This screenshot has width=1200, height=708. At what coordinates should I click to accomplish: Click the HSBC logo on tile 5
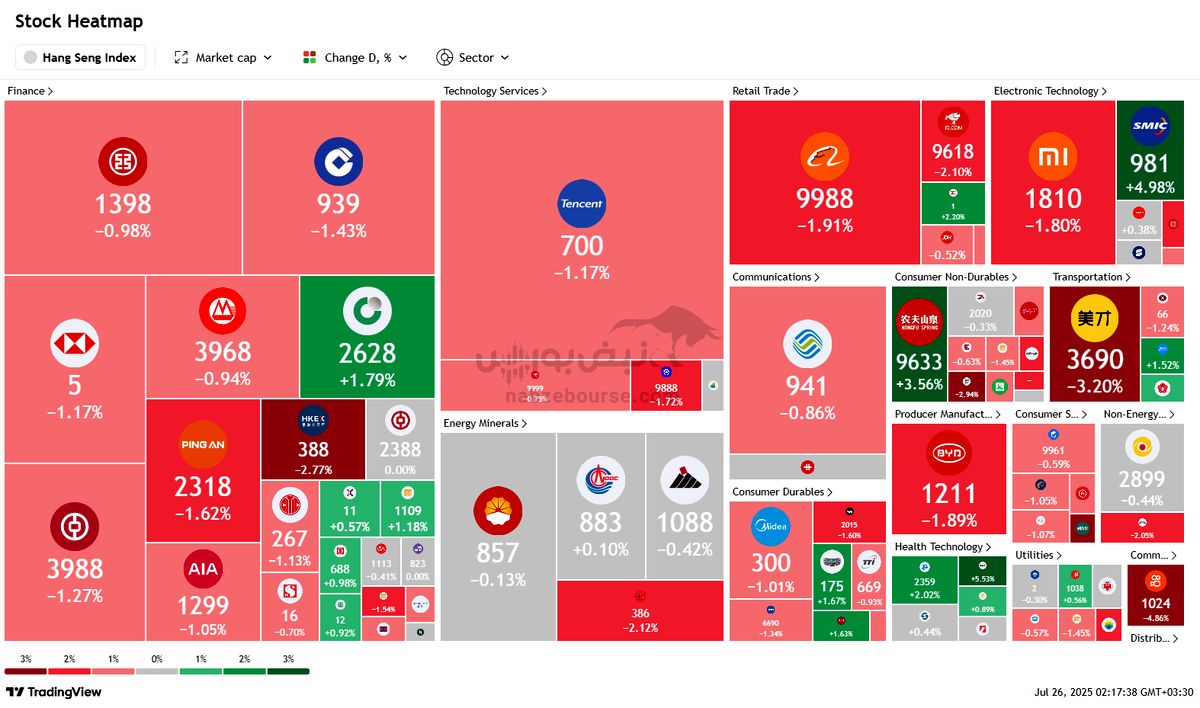tap(75, 344)
